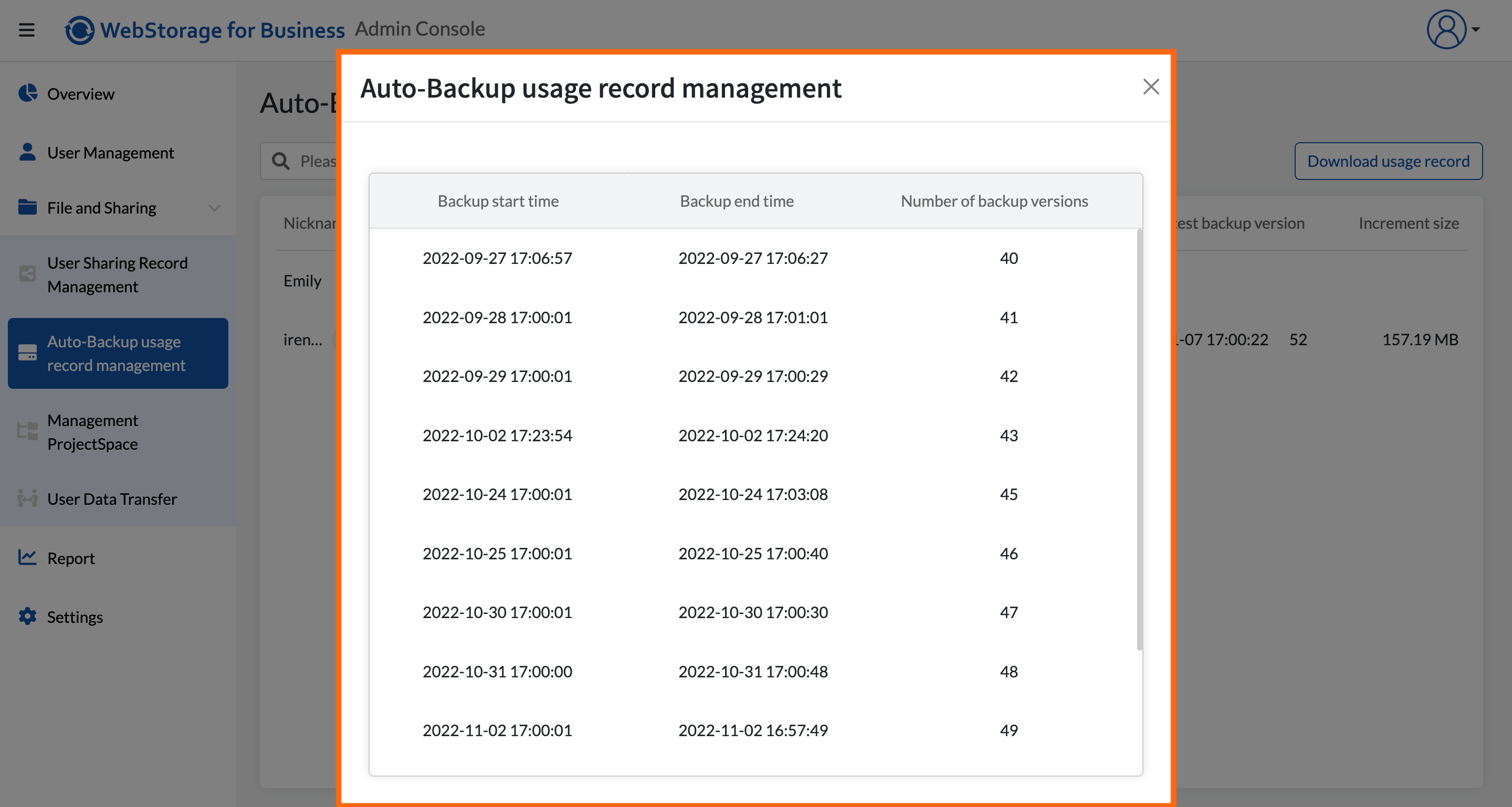Click the dialog table scrollbar
This screenshot has height=807, width=1512.
pyautogui.click(x=1139, y=440)
